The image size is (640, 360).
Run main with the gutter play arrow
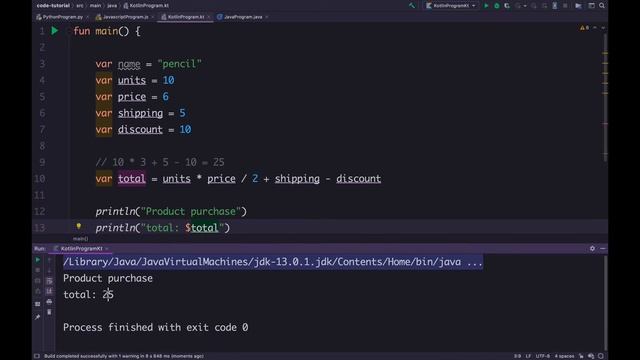(x=54, y=31)
